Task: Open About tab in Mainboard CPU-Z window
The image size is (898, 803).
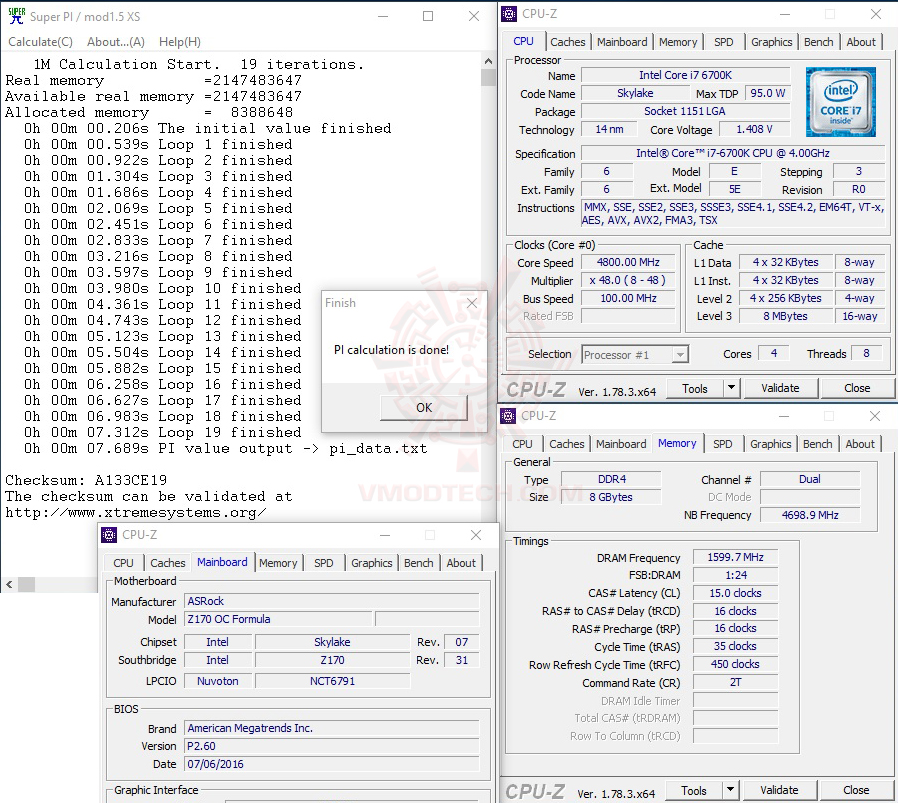Action: point(461,564)
